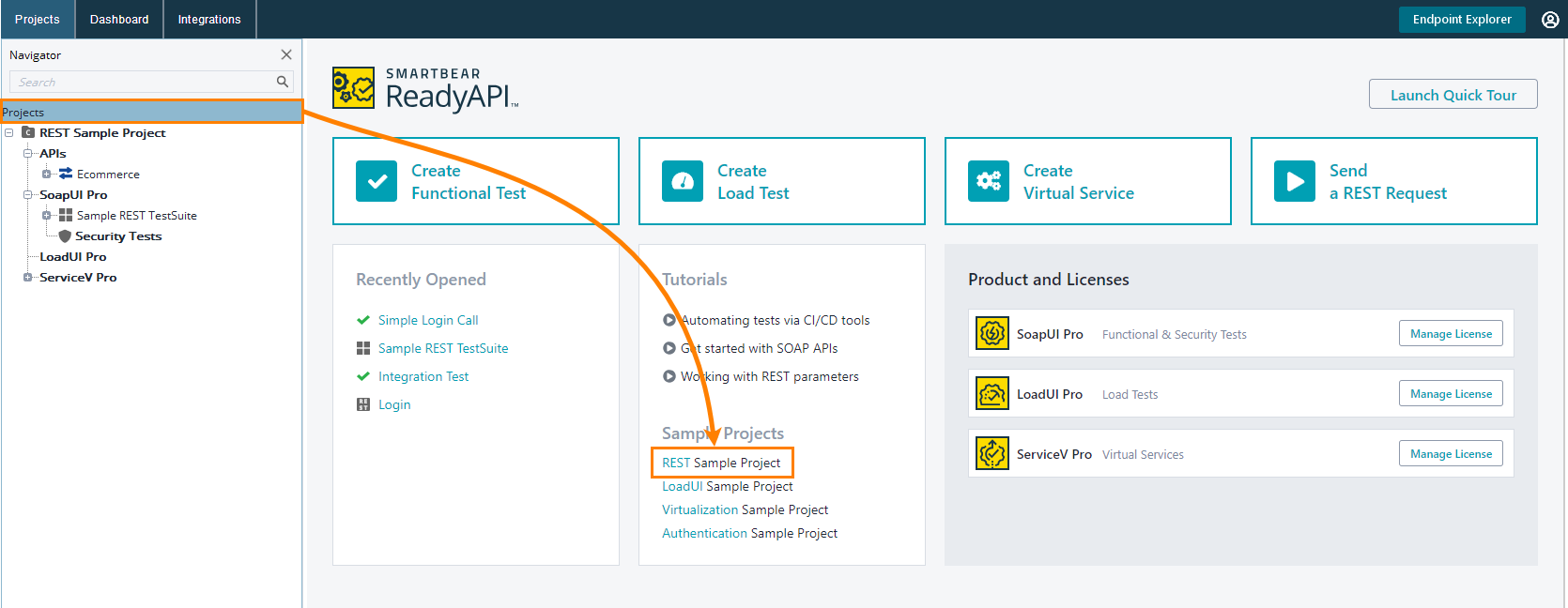Click the SoapUI Pro product icon in licenses
Image resolution: width=1568 pixels, height=608 pixels.
992,333
